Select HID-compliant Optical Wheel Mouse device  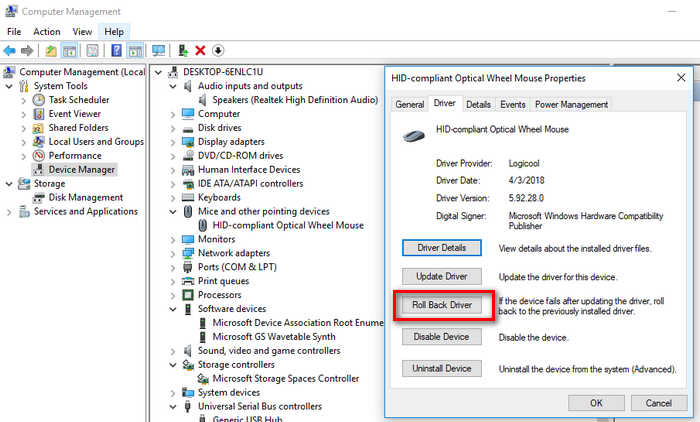pos(288,226)
